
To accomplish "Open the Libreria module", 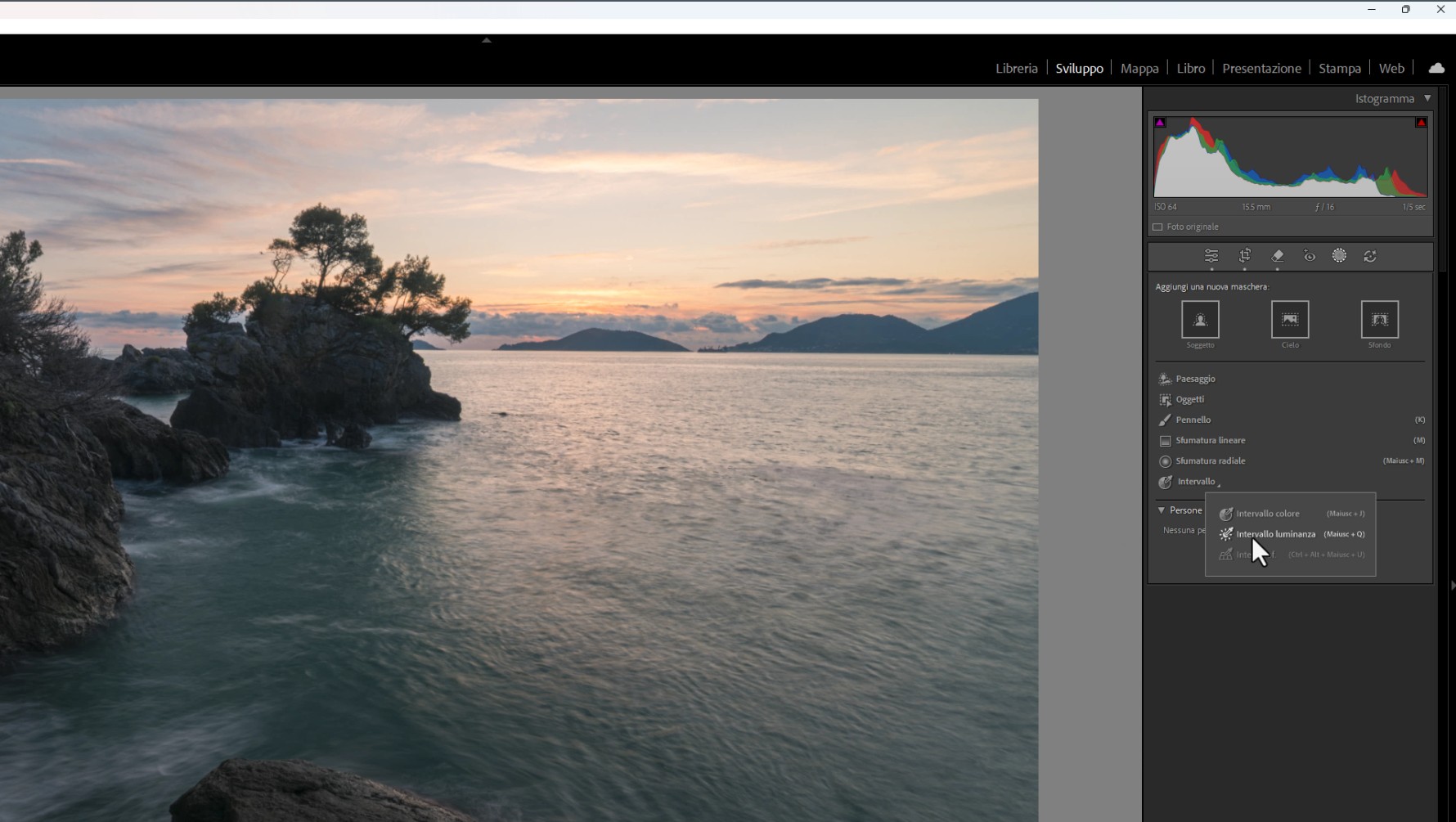I will (1016, 68).
